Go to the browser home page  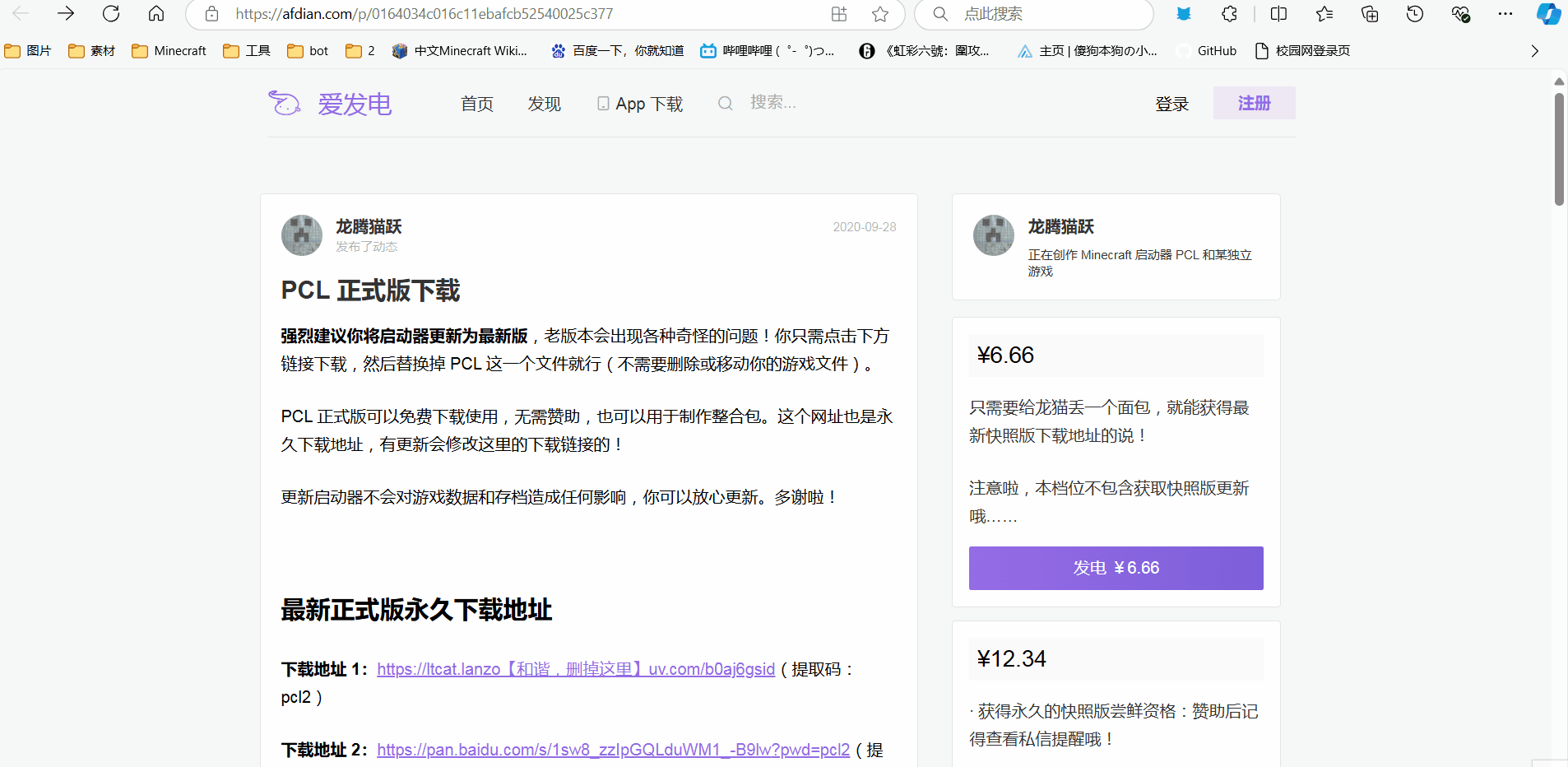coord(155,14)
